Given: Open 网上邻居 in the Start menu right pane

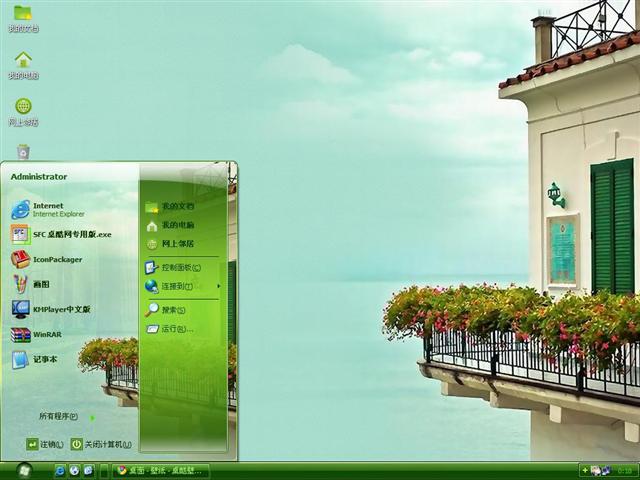Looking at the screenshot, I should pos(169,244).
